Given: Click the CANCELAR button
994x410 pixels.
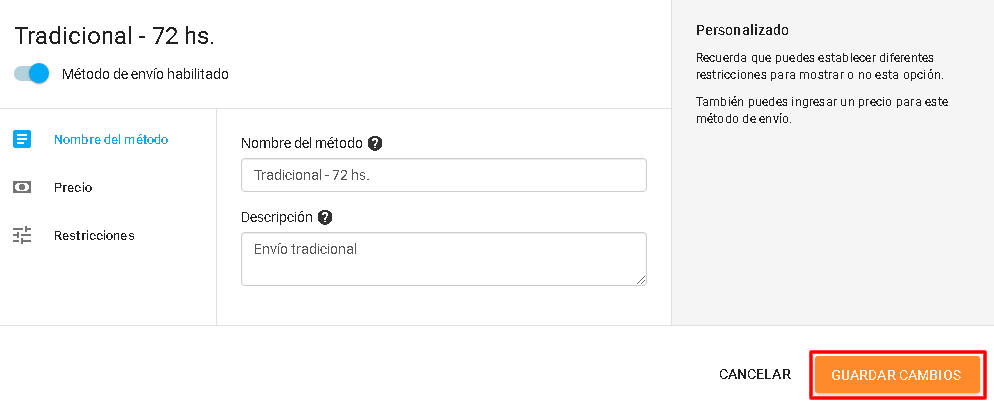Looking at the screenshot, I should [755, 375].
